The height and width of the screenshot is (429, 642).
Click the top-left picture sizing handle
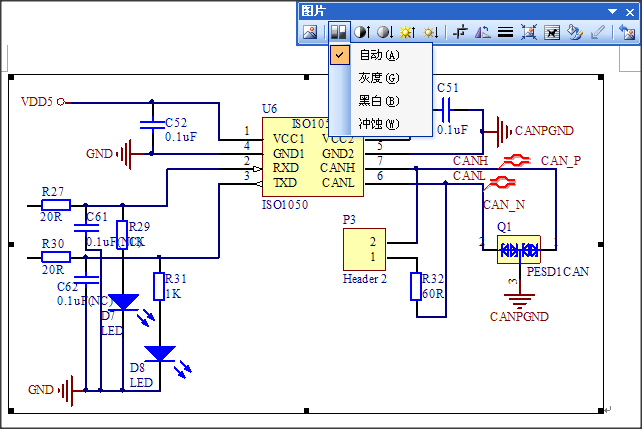(11, 77)
